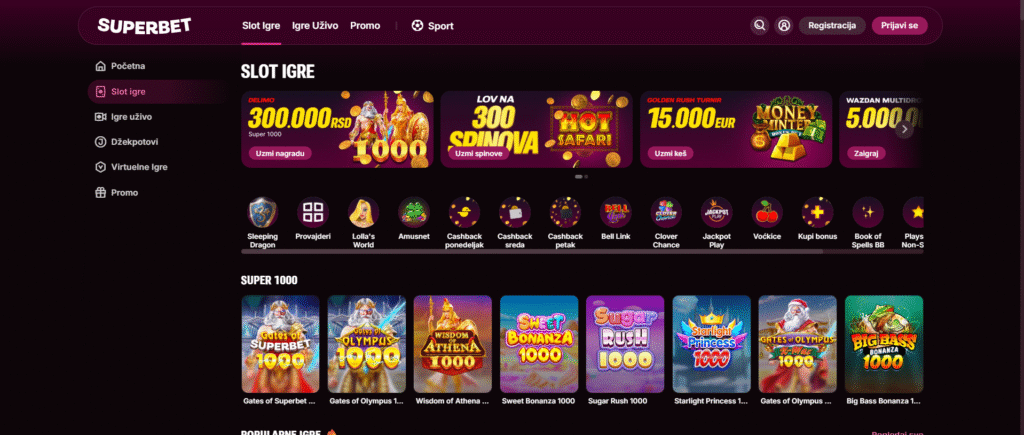The image size is (1024, 435).
Task: Select the Voćkice cherry icon
Action: (767, 212)
